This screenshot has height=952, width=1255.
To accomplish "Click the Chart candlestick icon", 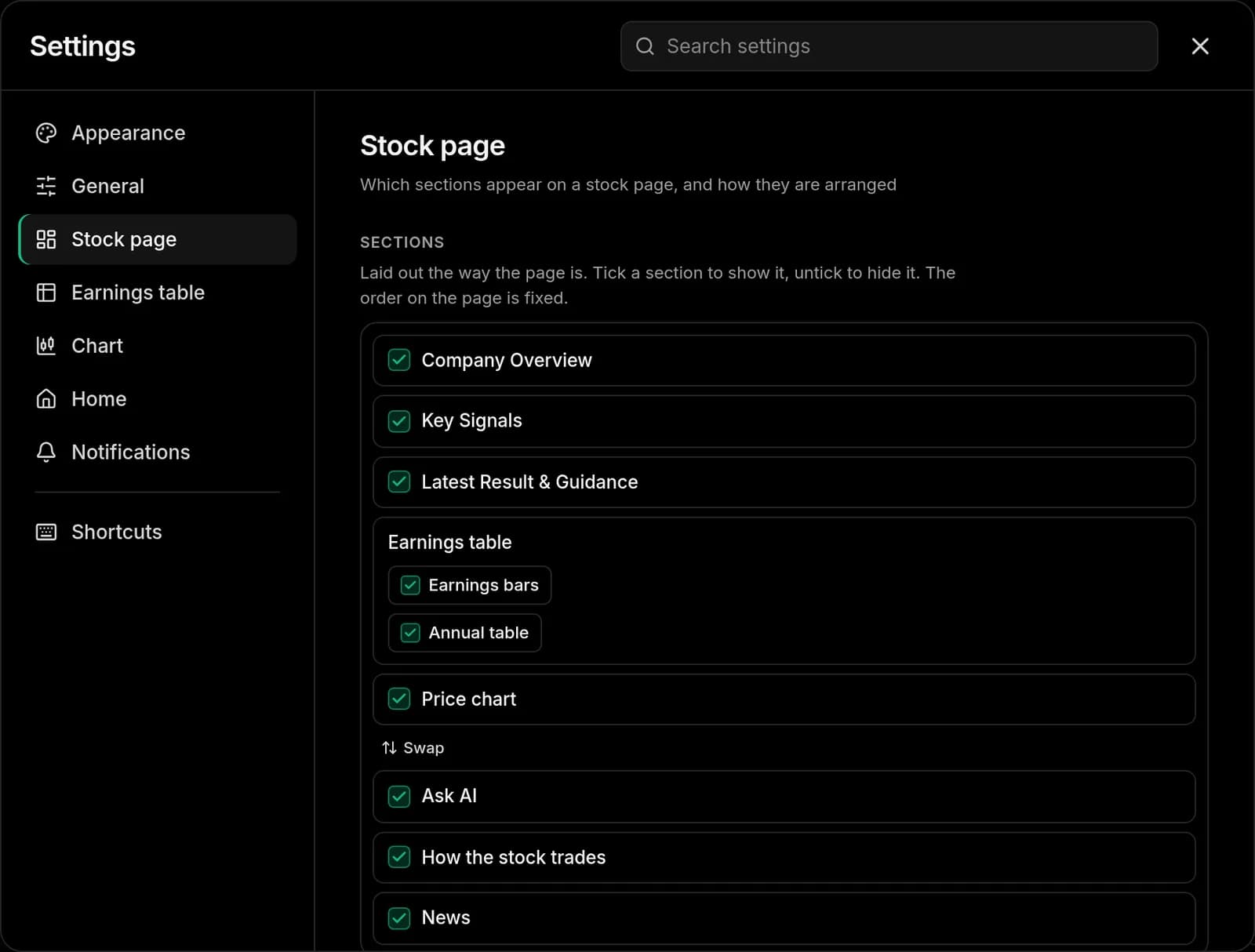I will pos(46,346).
